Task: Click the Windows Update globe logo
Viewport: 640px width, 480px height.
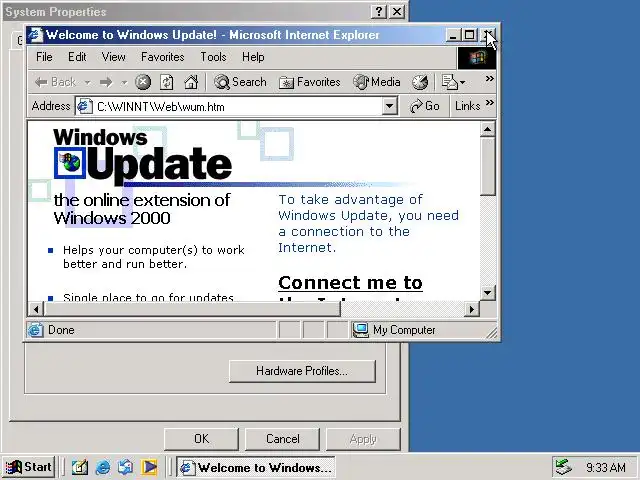Action: [x=70, y=163]
